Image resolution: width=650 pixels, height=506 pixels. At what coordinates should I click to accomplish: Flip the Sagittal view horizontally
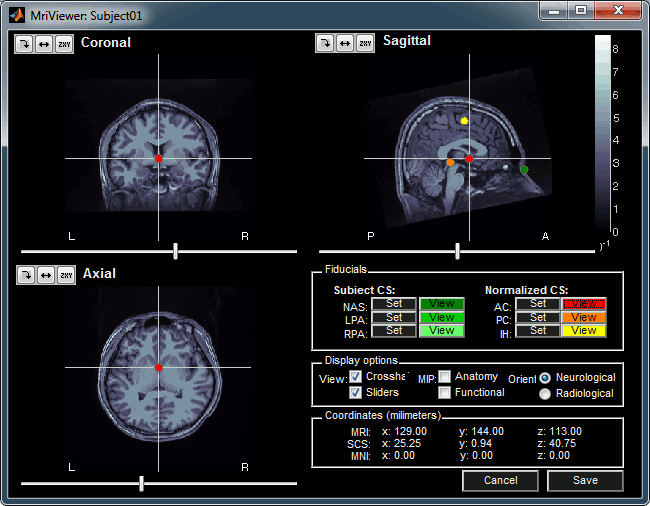click(345, 43)
